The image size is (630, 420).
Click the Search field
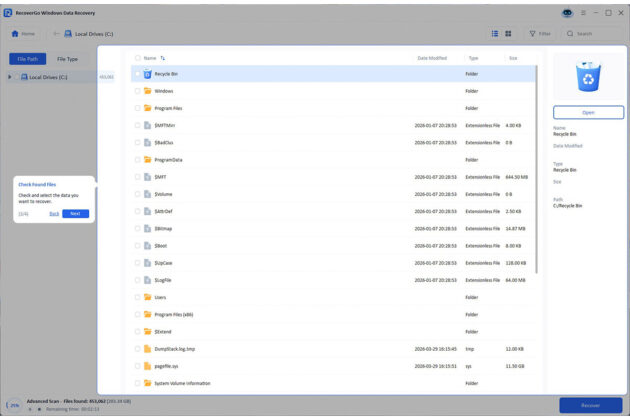coord(593,34)
